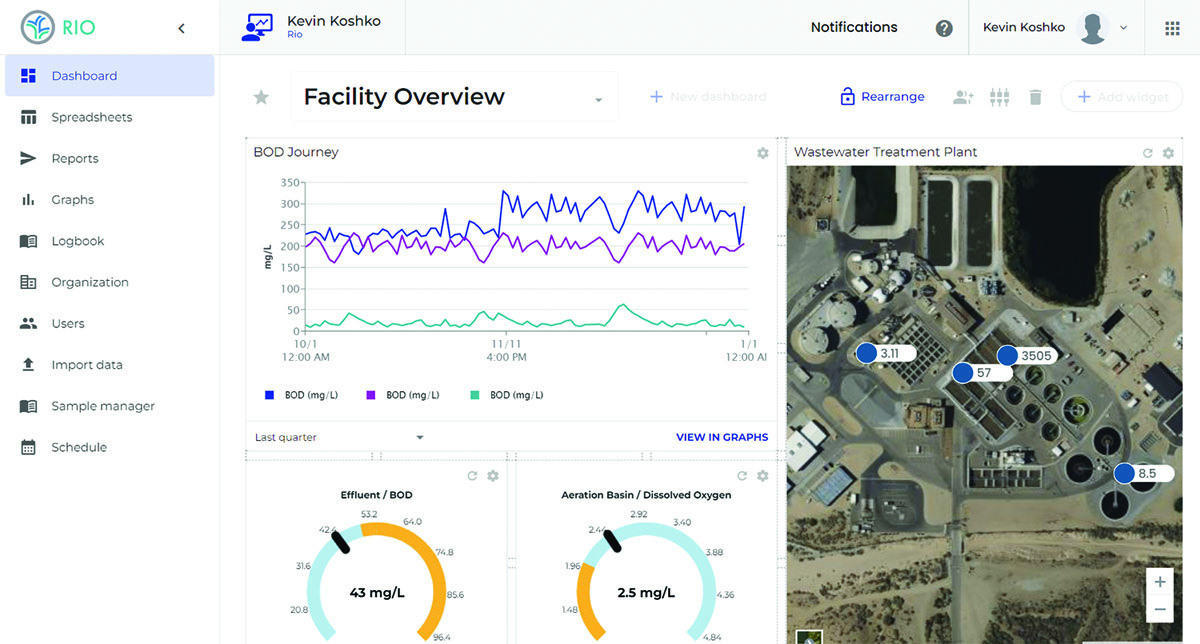Open the help question mark icon
The width and height of the screenshot is (1200, 644).
click(944, 28)
